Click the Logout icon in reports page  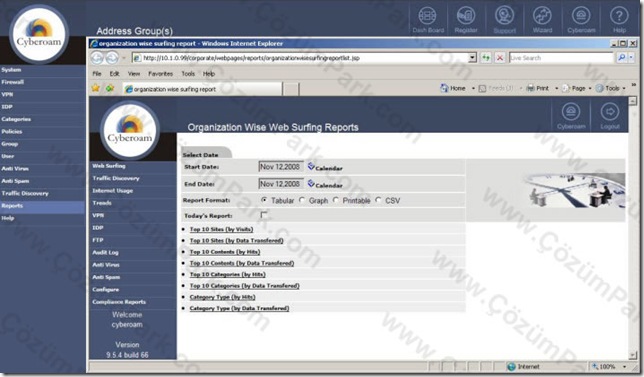click(610, 112)
